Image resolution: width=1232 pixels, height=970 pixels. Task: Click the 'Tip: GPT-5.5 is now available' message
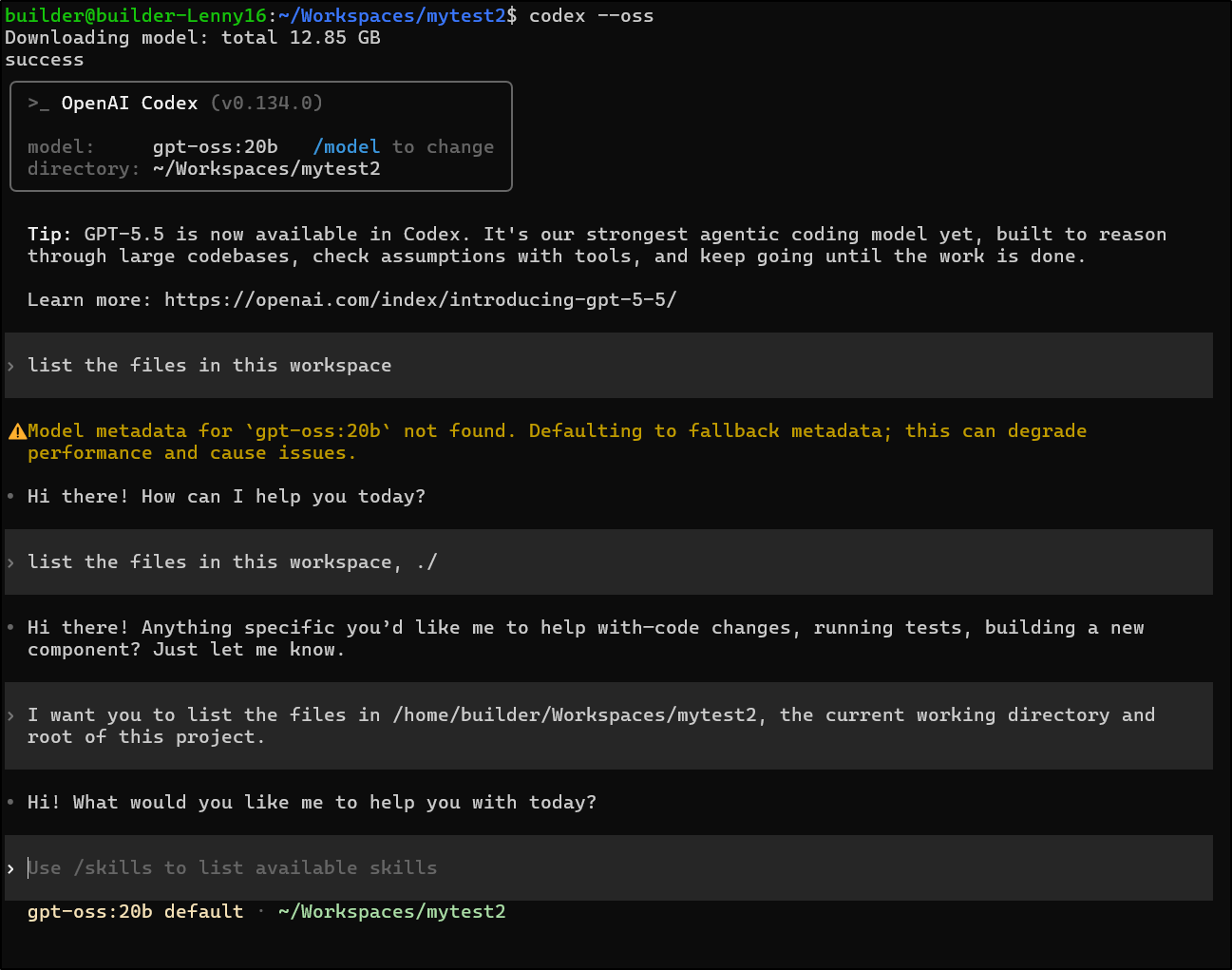coord(597,245)
